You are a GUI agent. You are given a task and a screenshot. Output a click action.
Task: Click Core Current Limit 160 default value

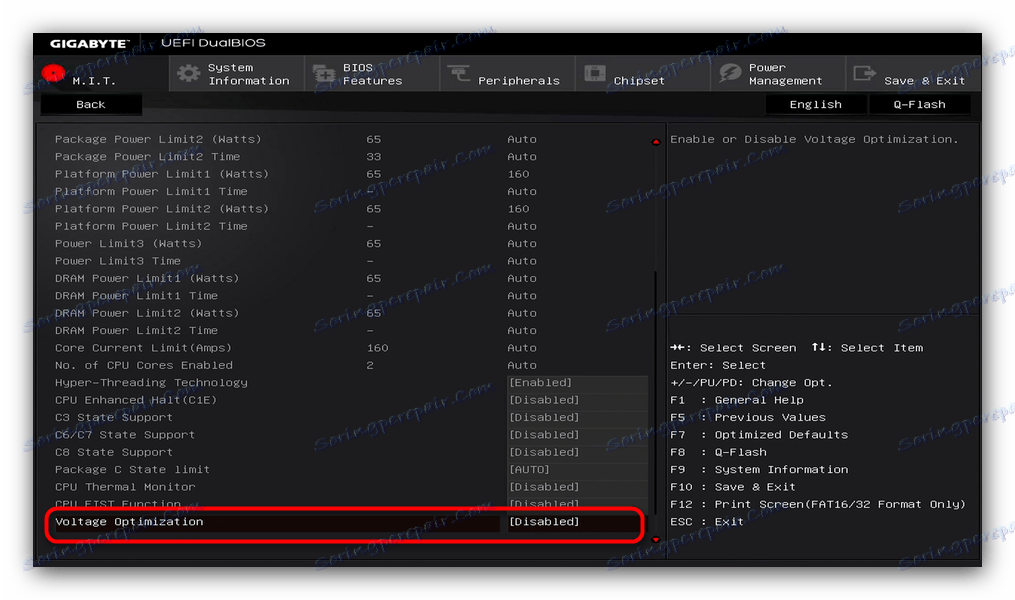click(x=377, y=348)
